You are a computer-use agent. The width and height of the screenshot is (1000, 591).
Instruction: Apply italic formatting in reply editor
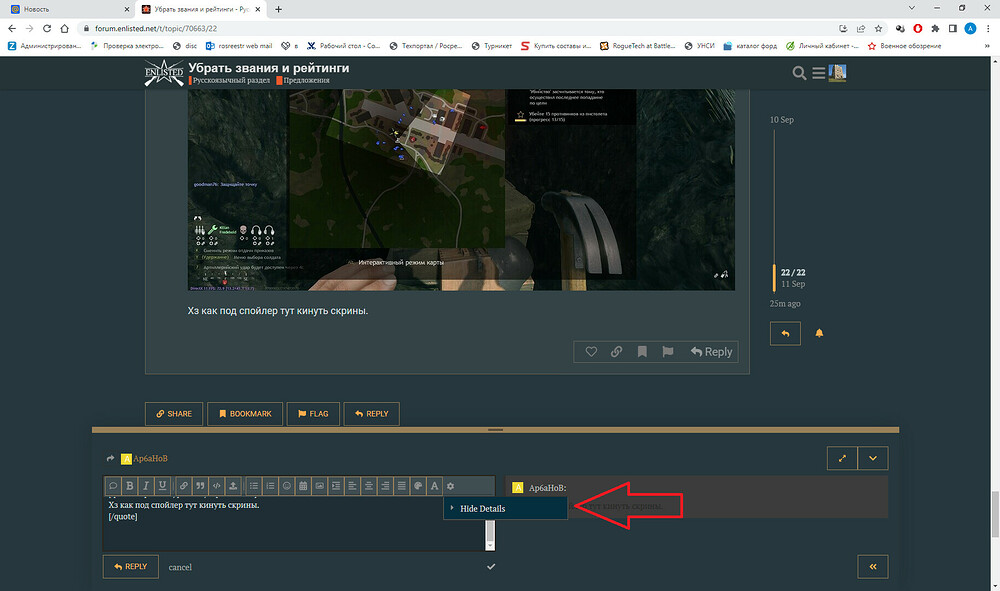click(x=146, y=486)
